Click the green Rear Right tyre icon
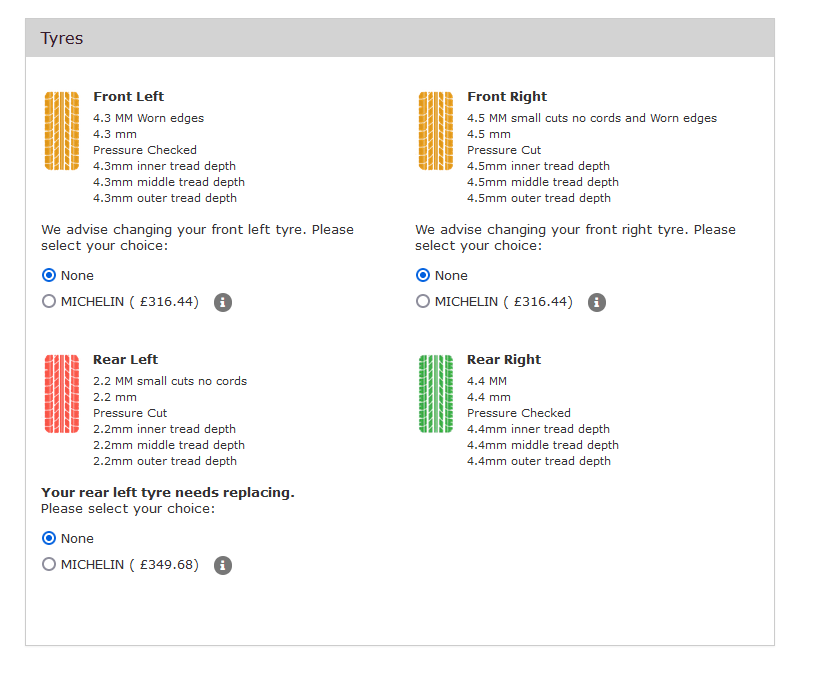This screenshot has width=821, height=679. 435,394
